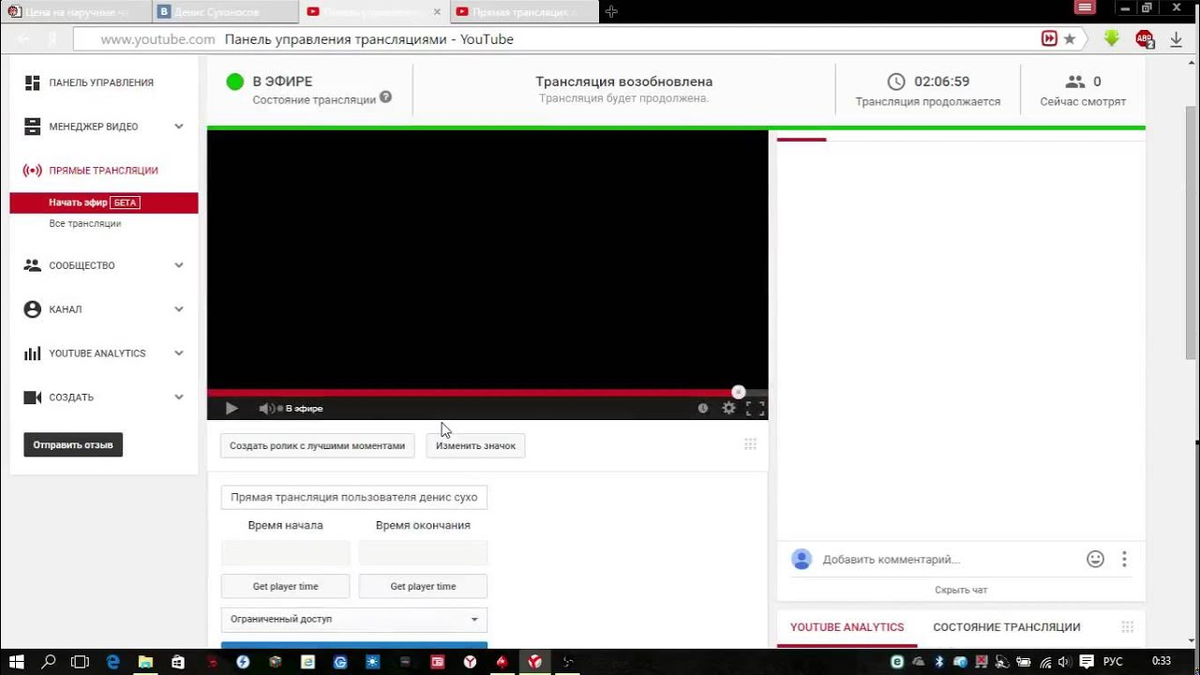
Task: Click Get player time under Время окончания
Action: 423,586
